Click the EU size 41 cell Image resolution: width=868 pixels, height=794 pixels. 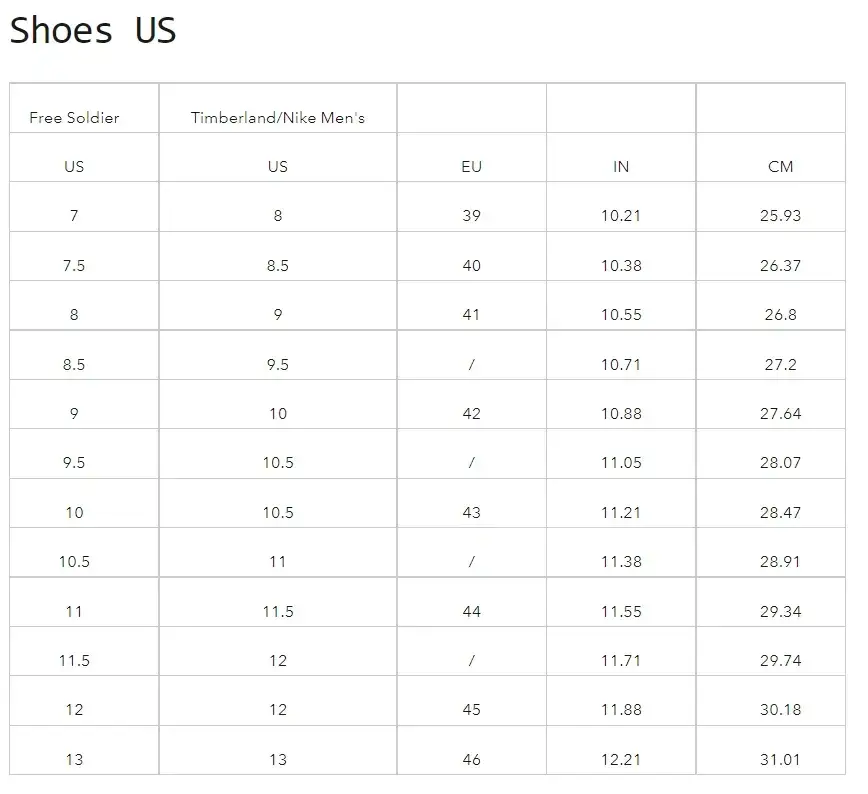(472, 315)
